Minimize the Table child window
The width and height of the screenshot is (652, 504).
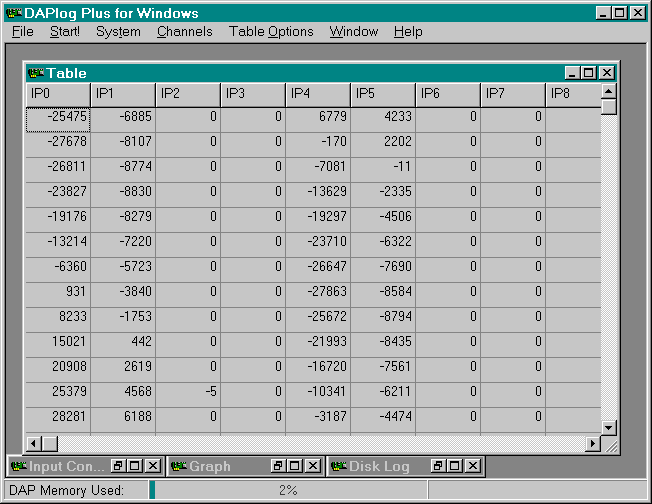click(572, 73)
